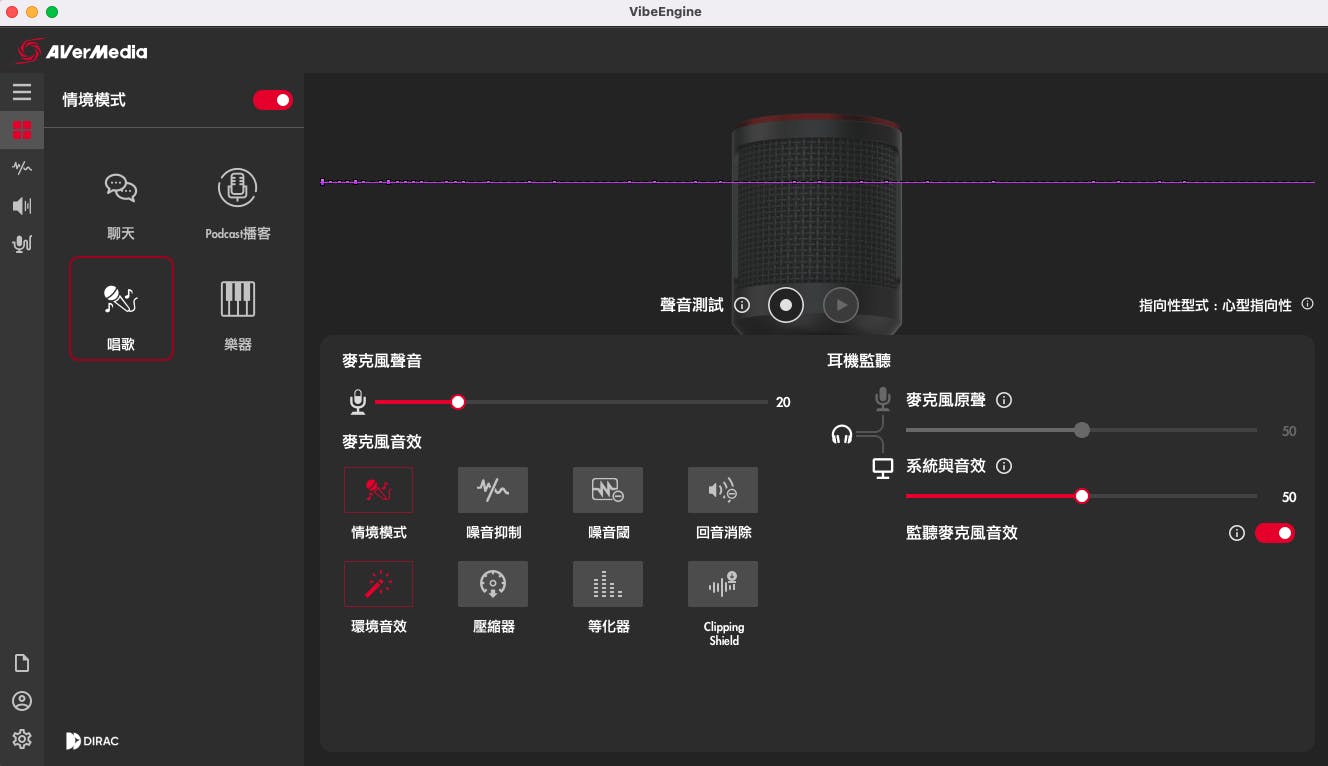The image size is (1328, 766).
Task: Expand the hamburger sidebar menu
Action: click(22, 93)
